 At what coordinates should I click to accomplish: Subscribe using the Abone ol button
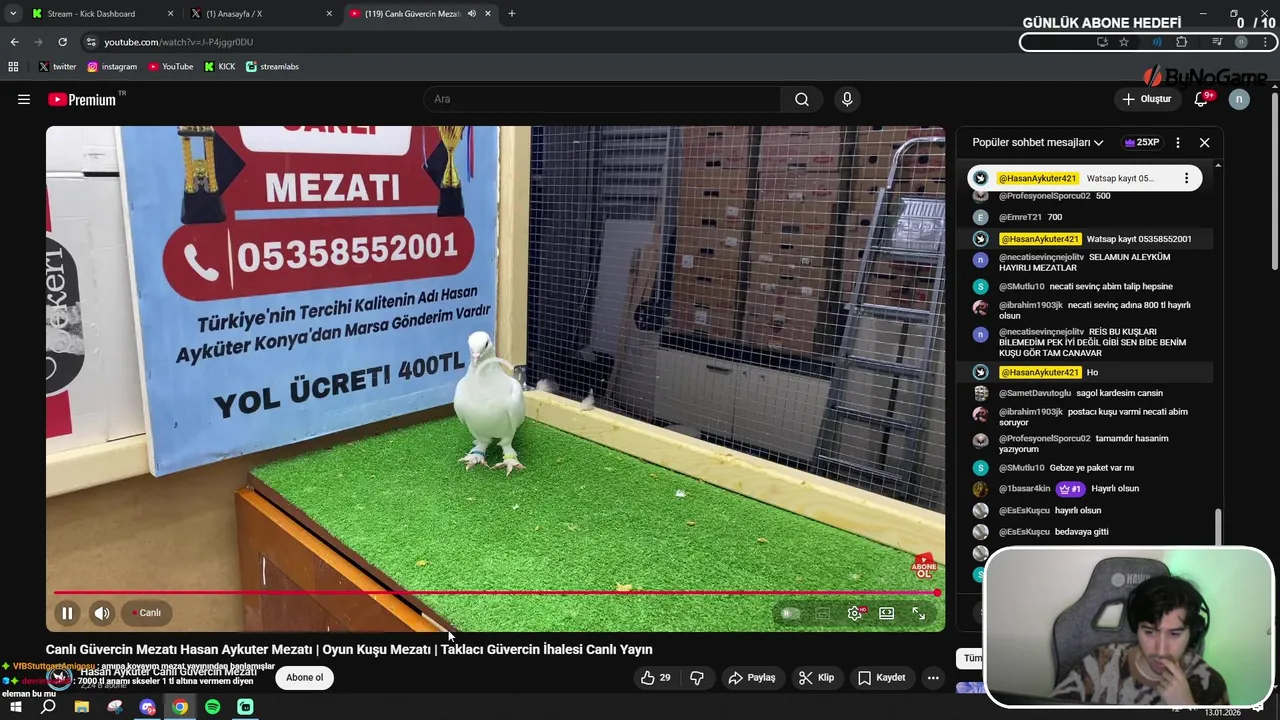[x=305, y=678]
